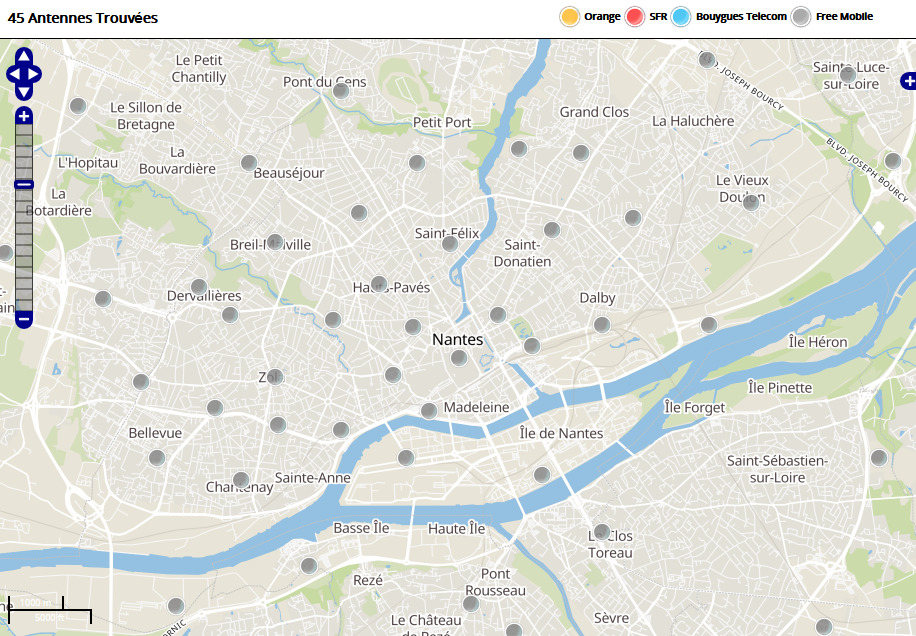Toggle the Bouygues Telecom blue filter
Viewport: 916px width, 636px height.
[x=682, y=17]
